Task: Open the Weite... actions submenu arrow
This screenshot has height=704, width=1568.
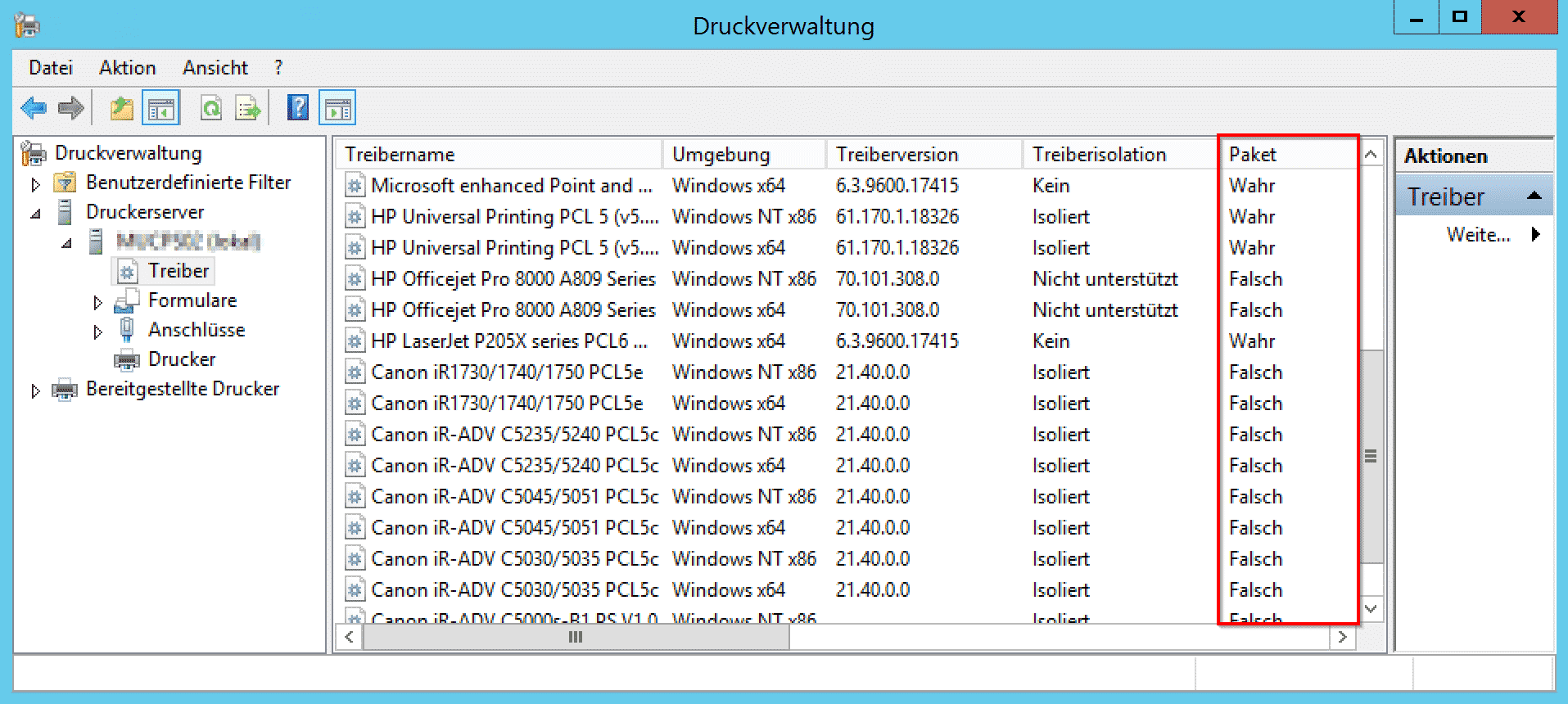Action: 1536,235
